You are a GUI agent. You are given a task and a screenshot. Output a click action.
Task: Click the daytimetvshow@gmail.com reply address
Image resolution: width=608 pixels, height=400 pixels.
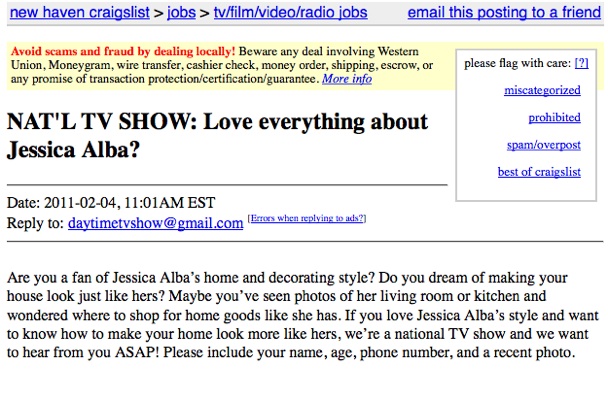[155, 223]
